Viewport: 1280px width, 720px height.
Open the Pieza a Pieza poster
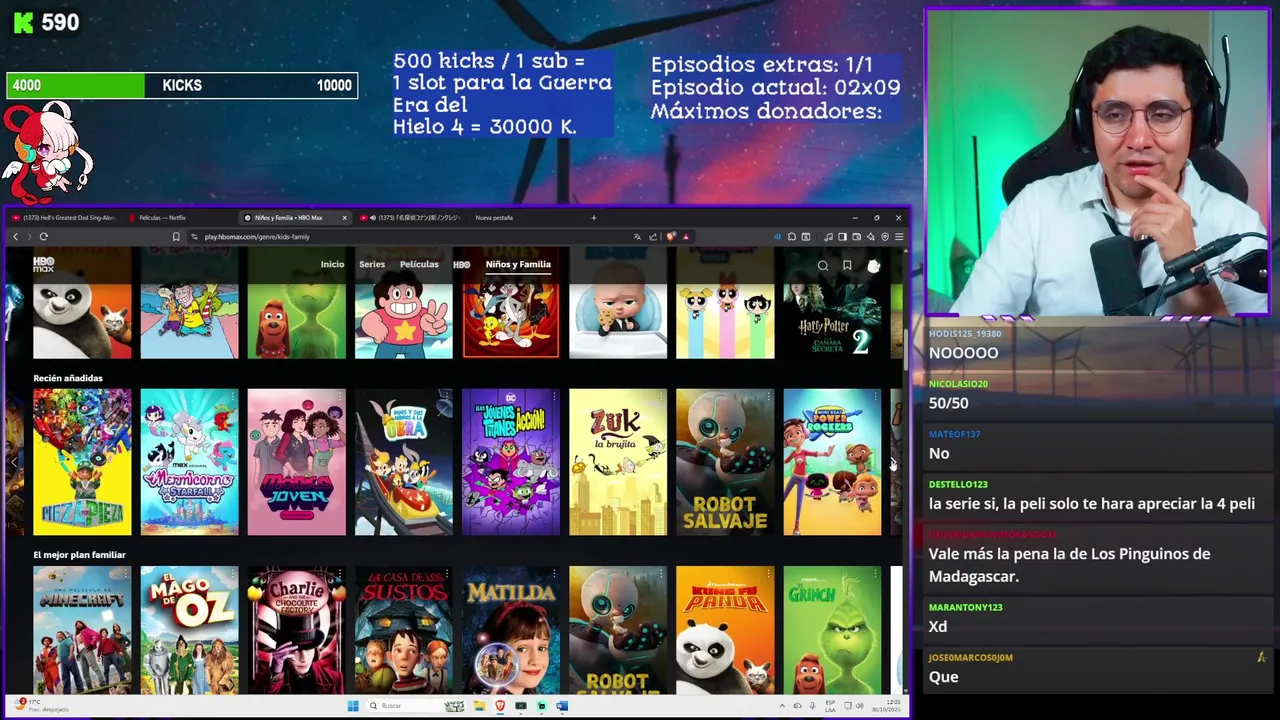tap(82, 462)
